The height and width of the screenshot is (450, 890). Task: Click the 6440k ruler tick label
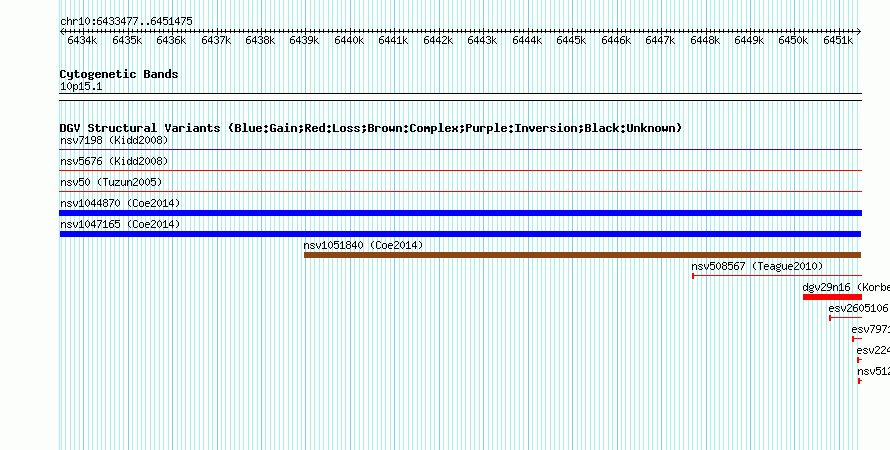349,40
